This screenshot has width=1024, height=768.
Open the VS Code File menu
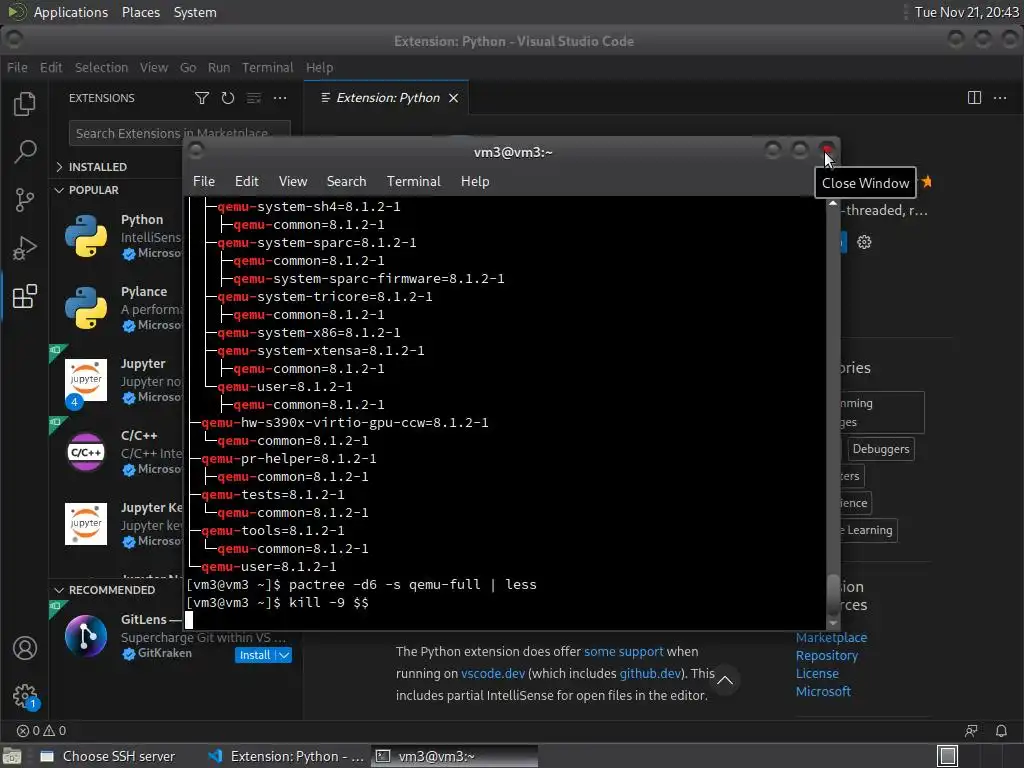17,67
